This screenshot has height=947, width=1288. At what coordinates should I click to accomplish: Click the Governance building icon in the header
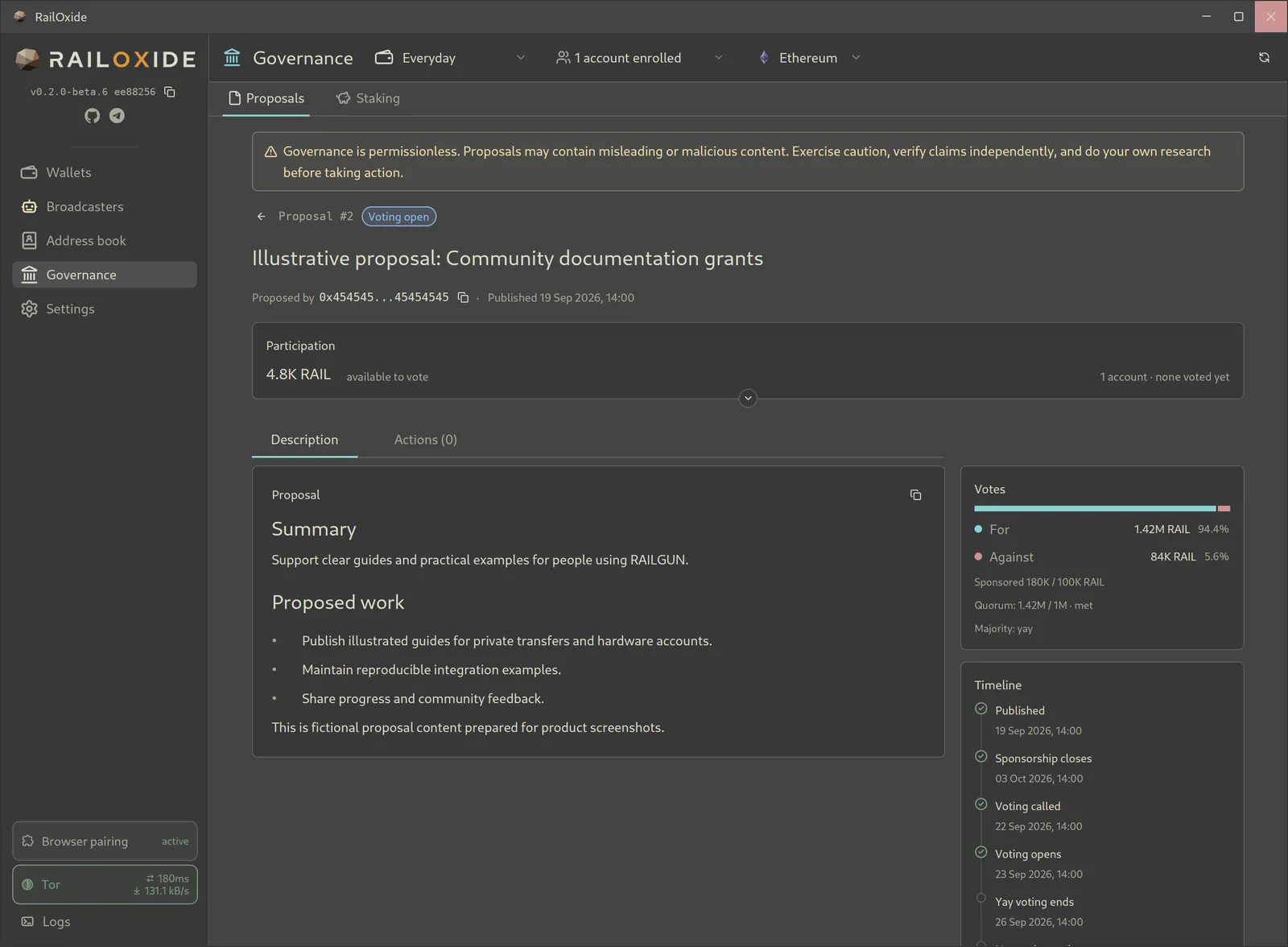point(233,57)
